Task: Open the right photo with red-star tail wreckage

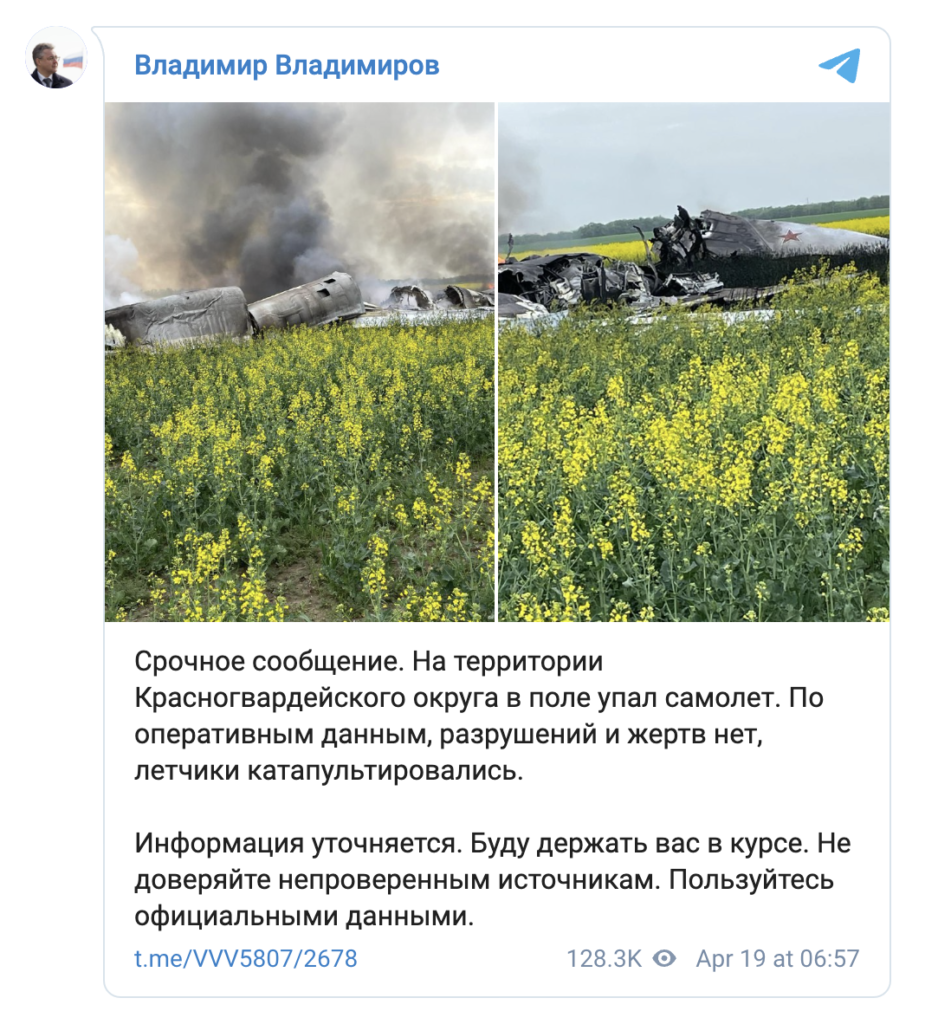Action: pyautogui.click(x=694, y=362)
